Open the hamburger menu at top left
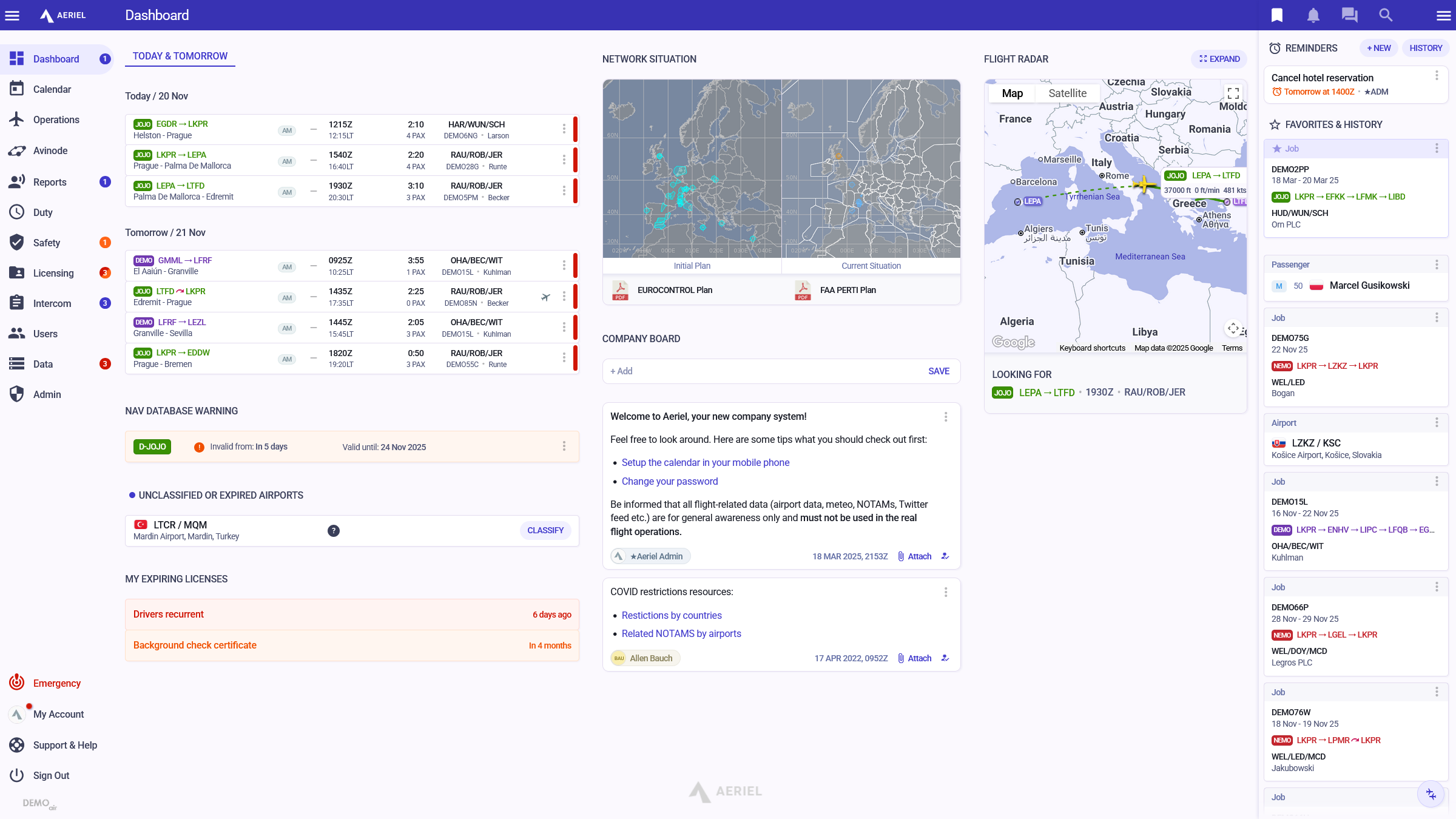This screenshot has width=1456, height=819. tap(12, 15)
